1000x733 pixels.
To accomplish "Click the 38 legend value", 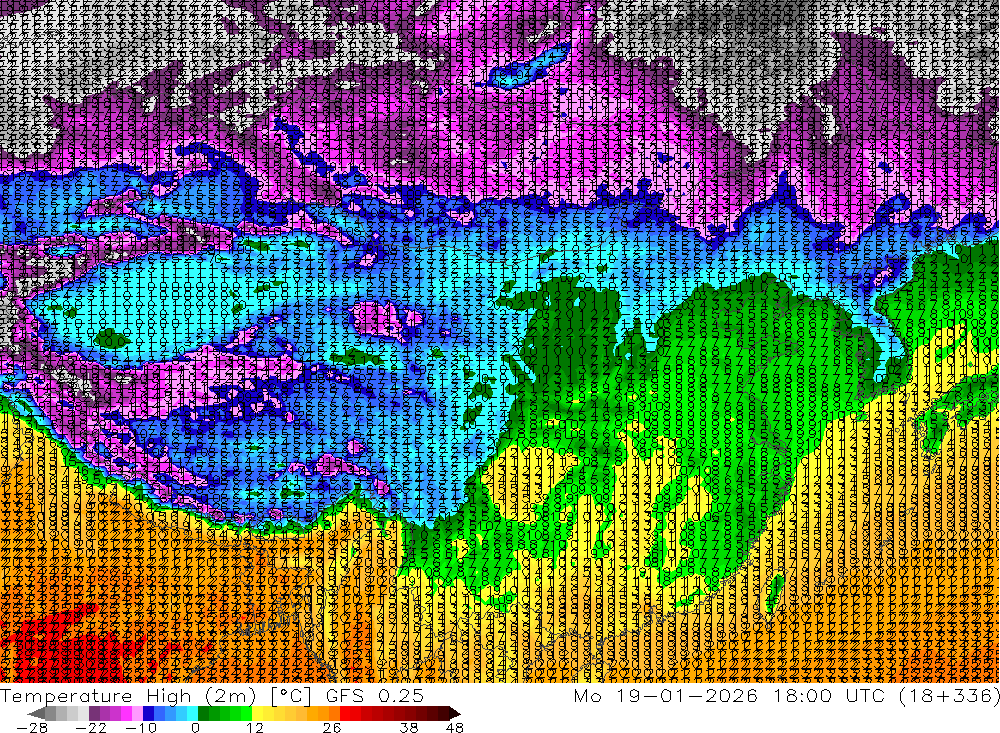I will coord(409,727).
